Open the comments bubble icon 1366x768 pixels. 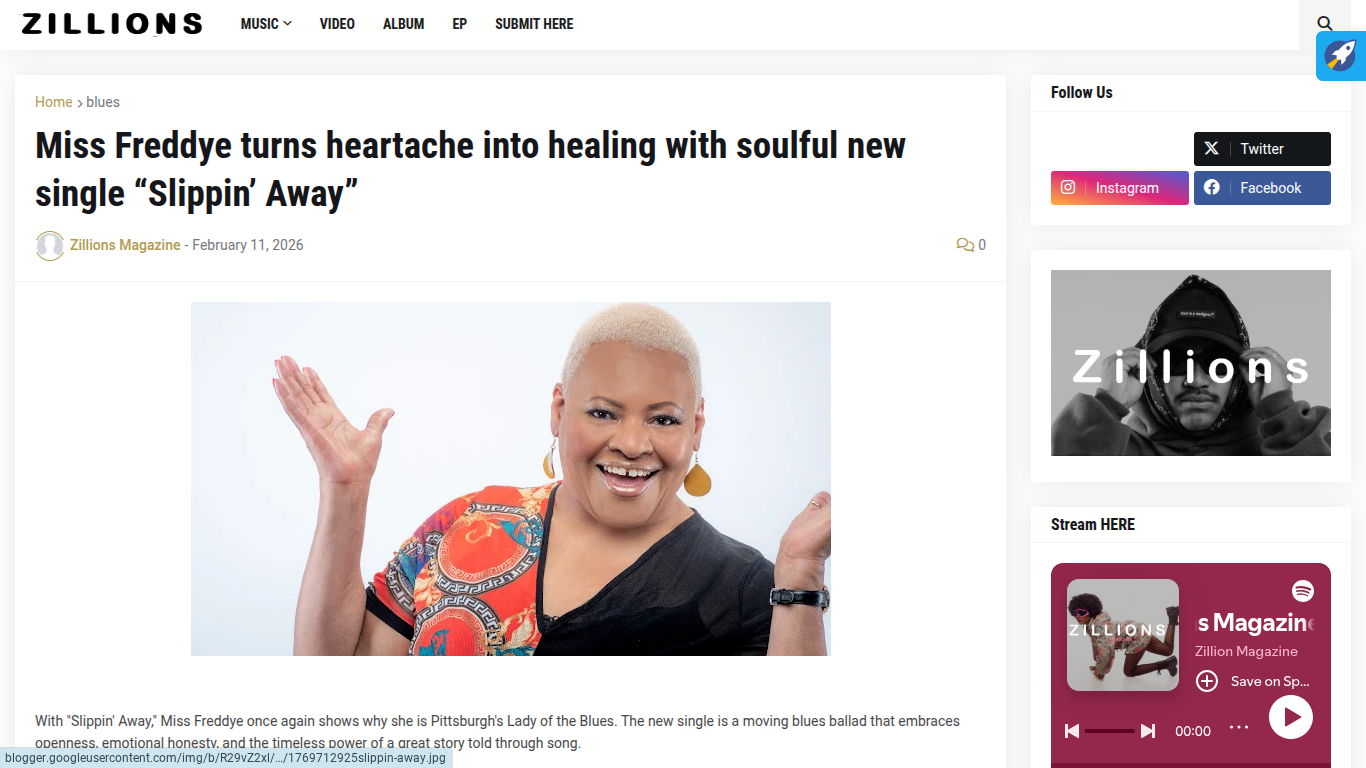[965, 245]
